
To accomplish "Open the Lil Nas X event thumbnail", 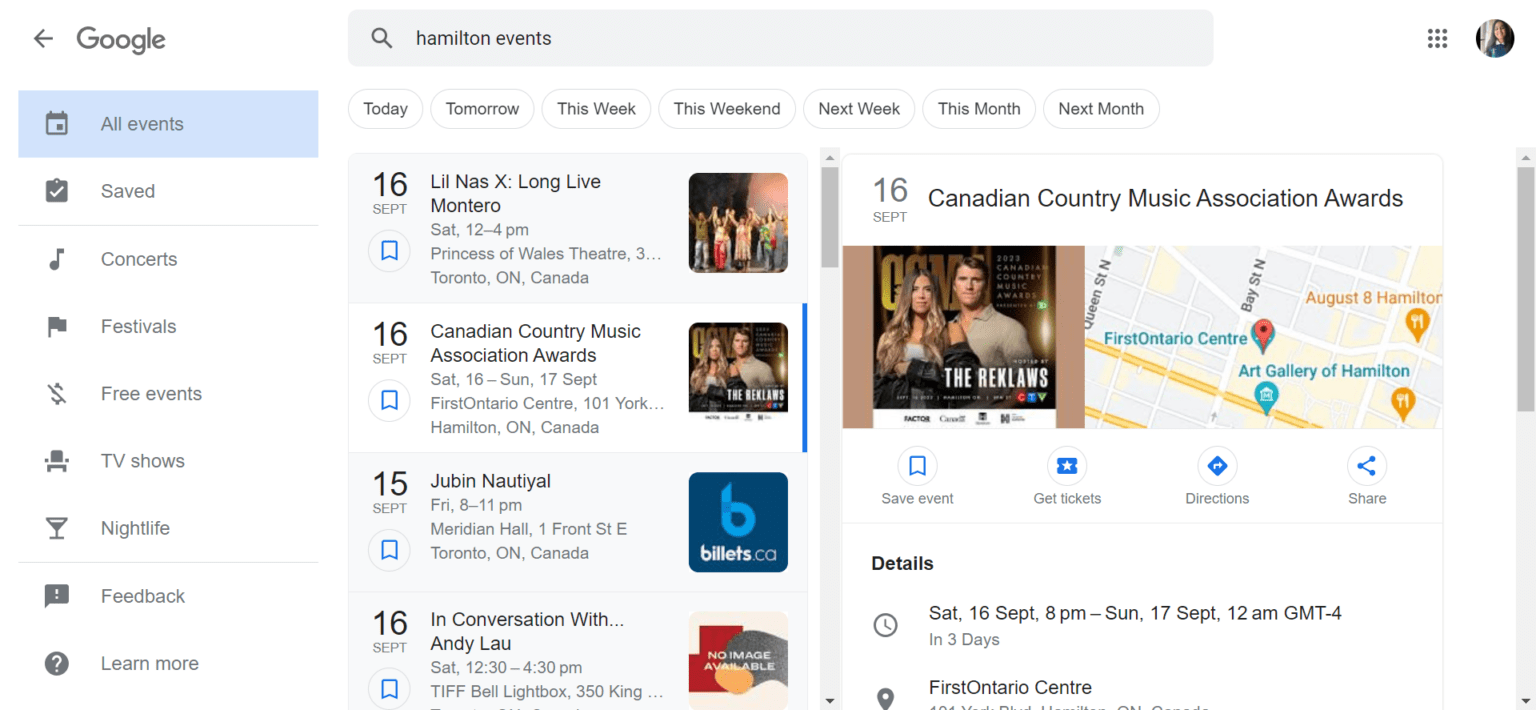I will (x=738, y=223).
